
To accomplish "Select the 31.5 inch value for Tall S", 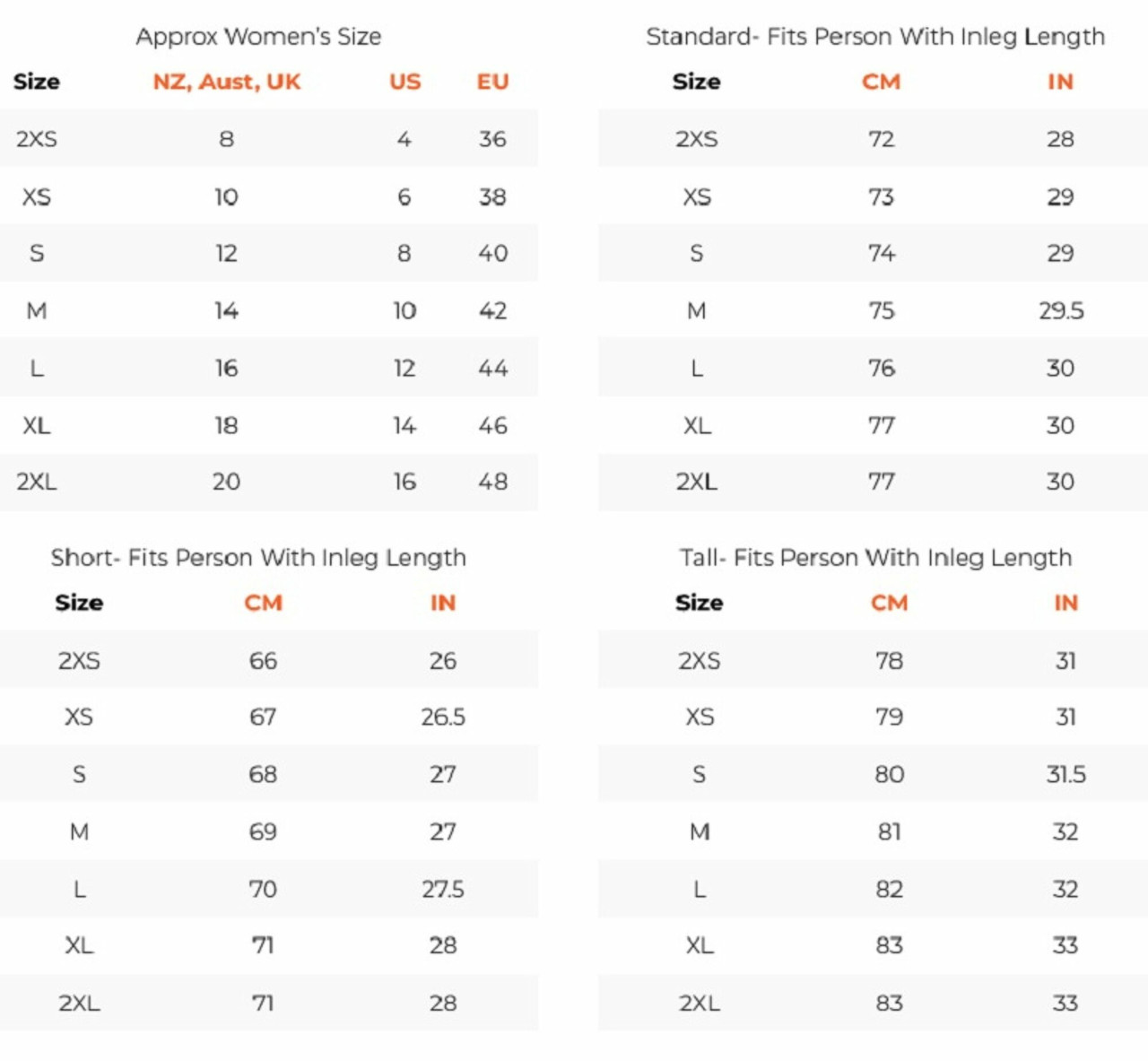I will click(1065, 775).
